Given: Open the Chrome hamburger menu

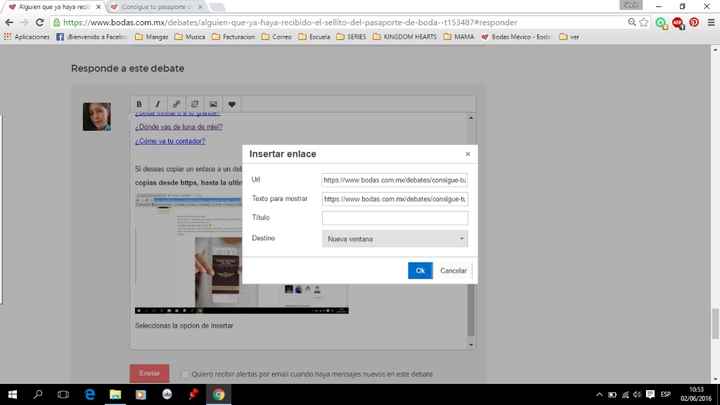Looking at the screenshot, I should [x=711, y=22].
